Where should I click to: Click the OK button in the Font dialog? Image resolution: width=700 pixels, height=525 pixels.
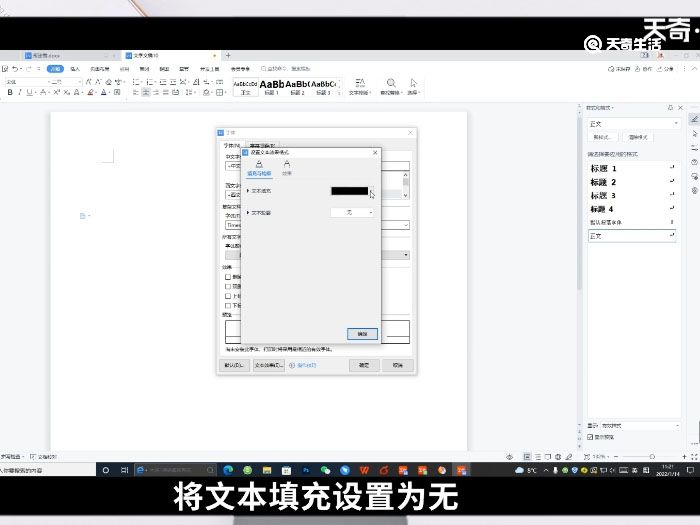click(364, 365)
